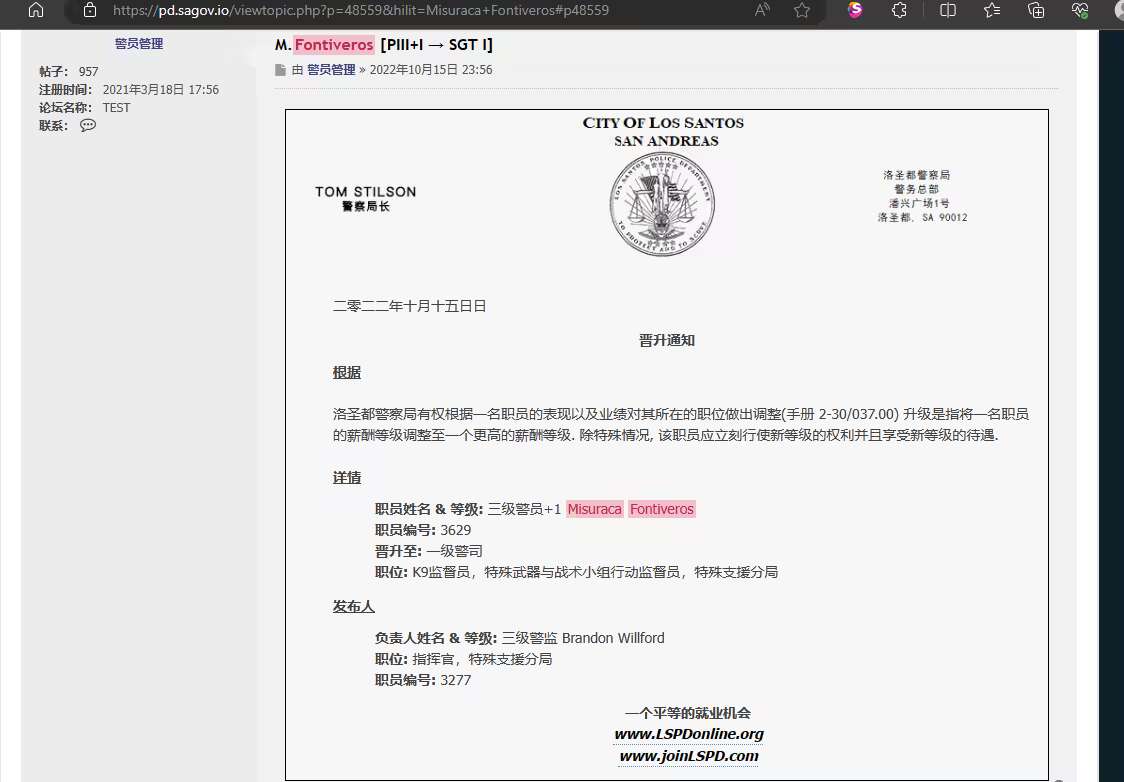Open the www.joinLSPD.com link
The image size is (1124, 782).
pyautogui.click(x=688, y=756)
